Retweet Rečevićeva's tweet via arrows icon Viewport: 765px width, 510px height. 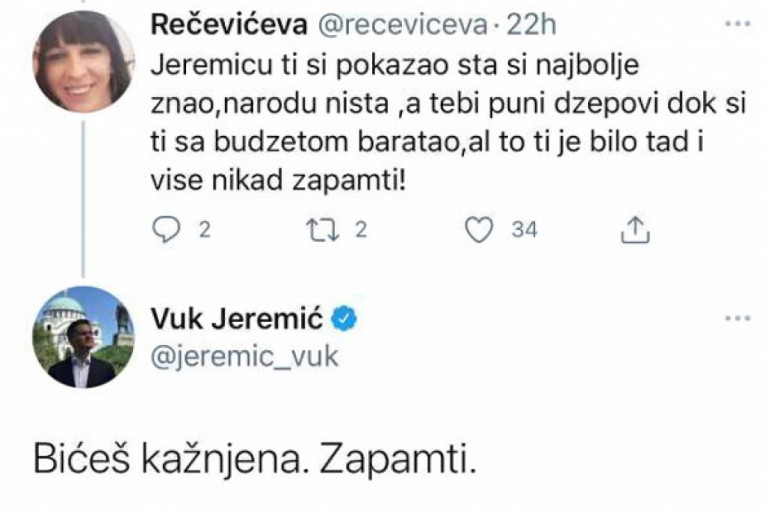coord(320,231)
